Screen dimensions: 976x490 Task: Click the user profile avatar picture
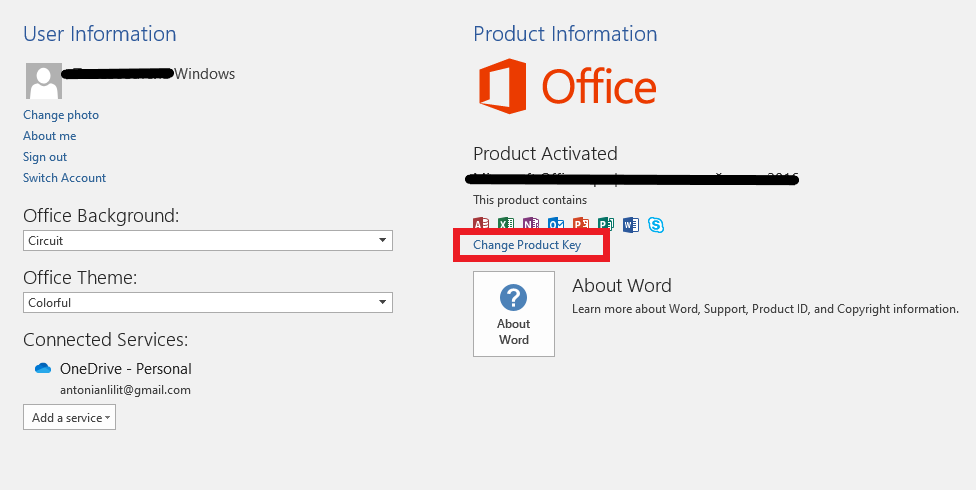pos(44,81)
